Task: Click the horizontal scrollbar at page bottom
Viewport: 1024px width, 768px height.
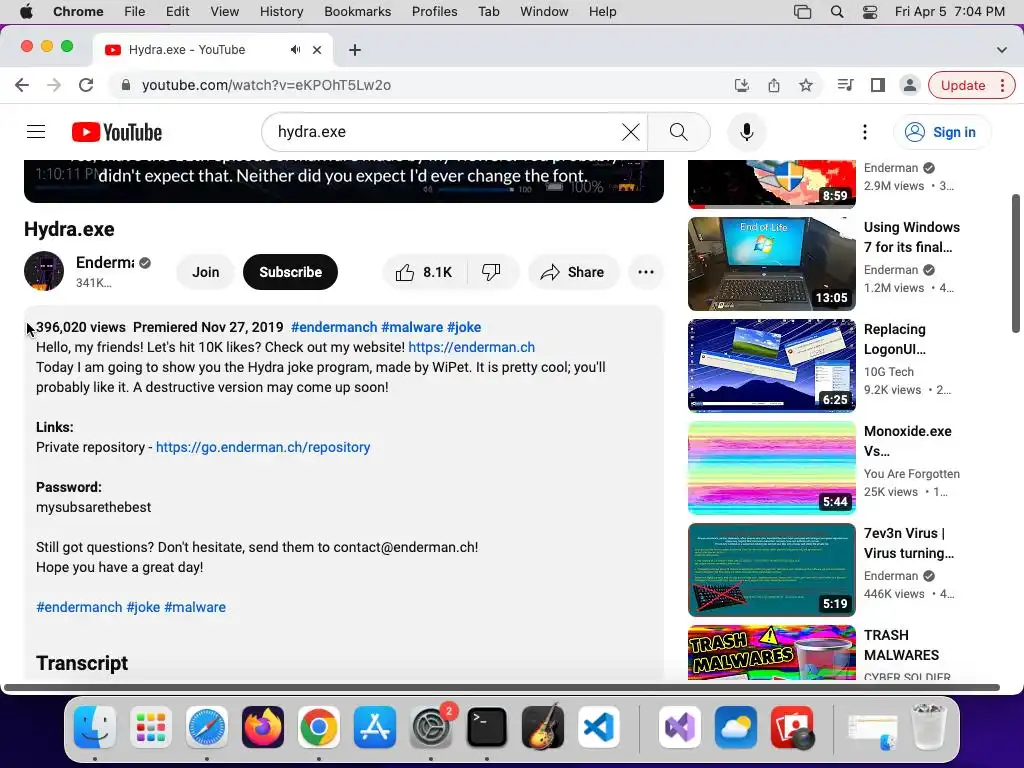Action: [x=502, y=687]
